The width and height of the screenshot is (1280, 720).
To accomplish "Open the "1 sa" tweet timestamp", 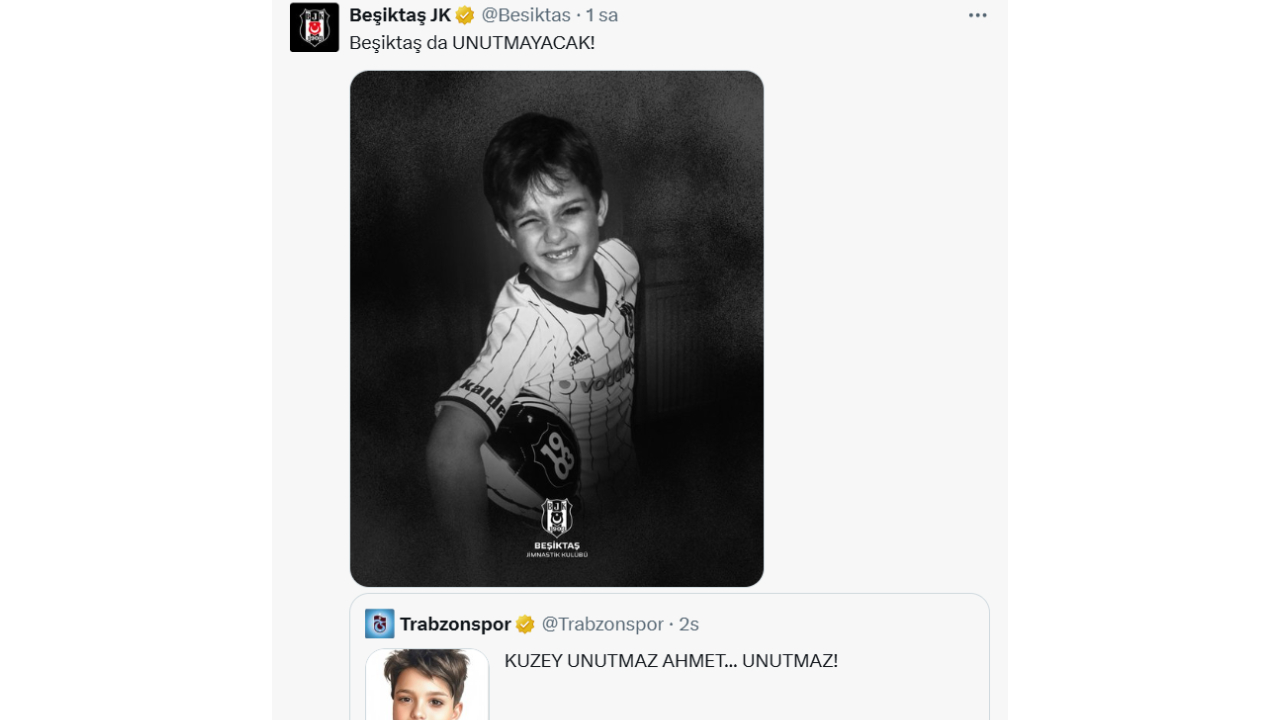I will click(x=602, y=15).
